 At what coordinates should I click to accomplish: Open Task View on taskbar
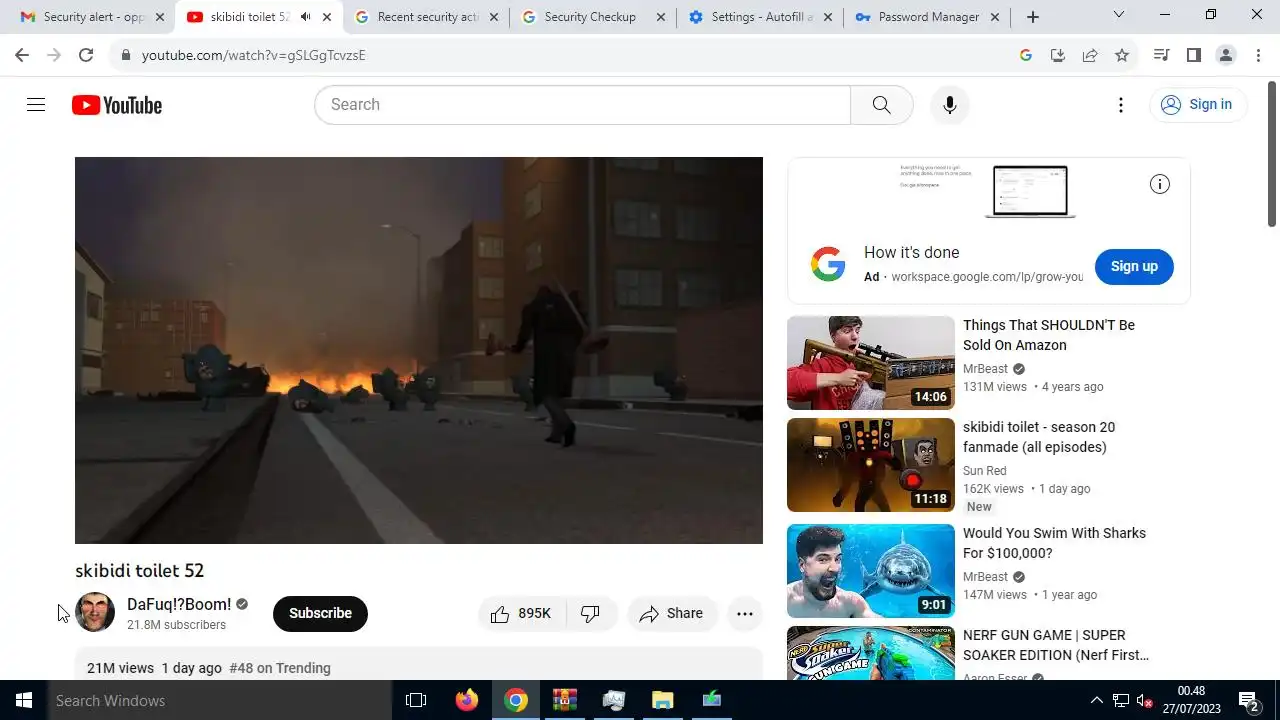pyautogui.click(x=416, y=700)
